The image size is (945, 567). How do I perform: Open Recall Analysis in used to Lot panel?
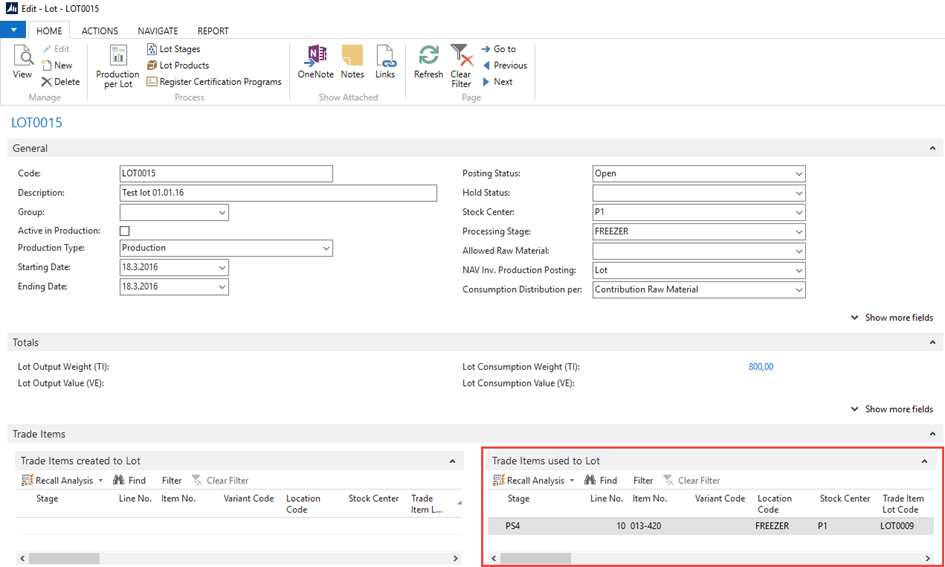[x=533, y=480]
